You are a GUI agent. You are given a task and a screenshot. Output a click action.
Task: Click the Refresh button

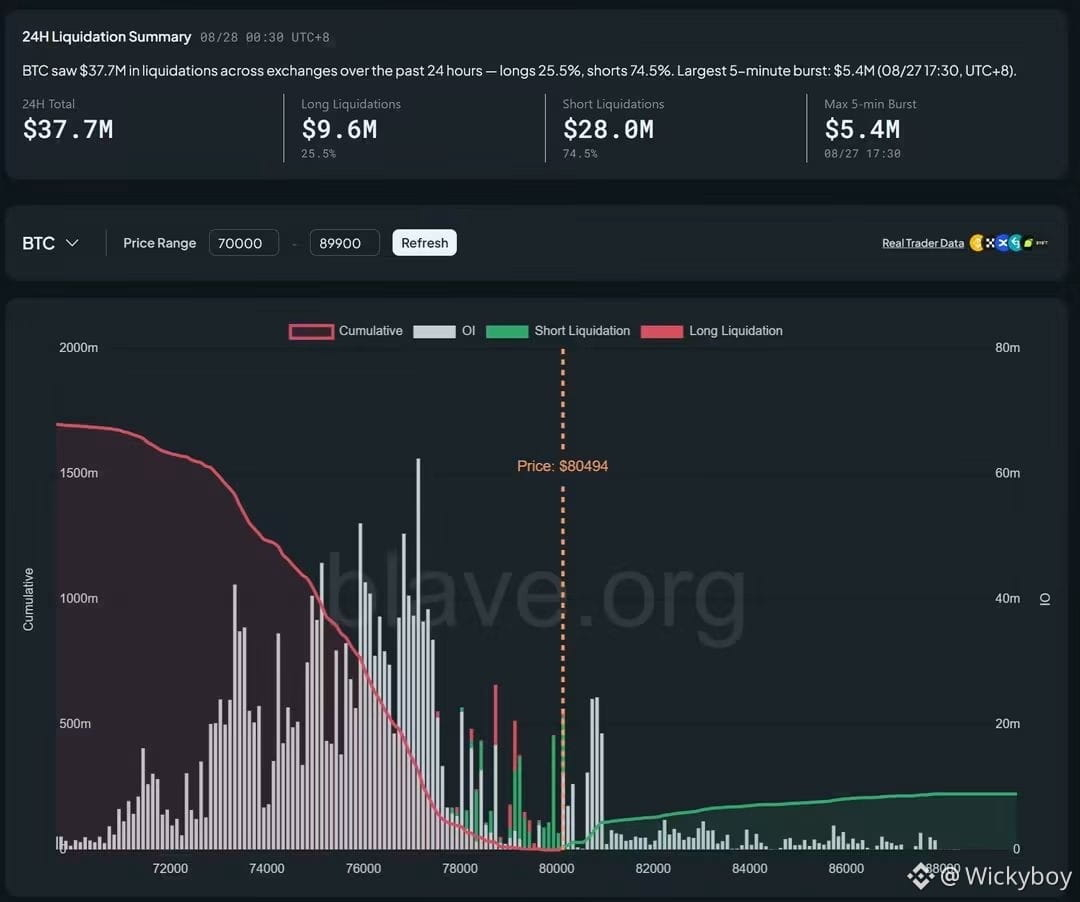tap(424, 243)
